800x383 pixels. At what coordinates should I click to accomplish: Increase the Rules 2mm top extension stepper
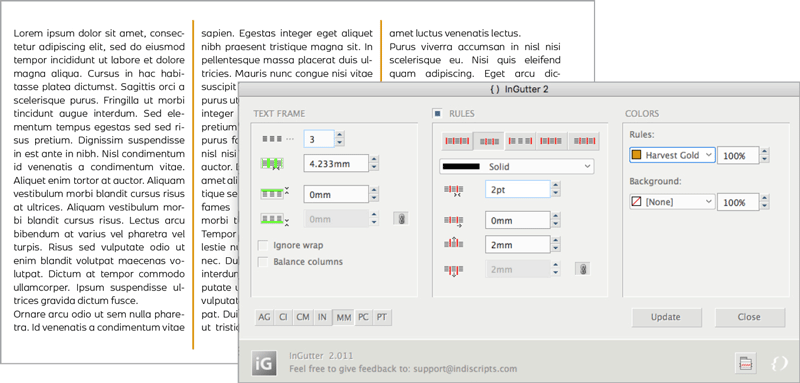coord(556,240)
